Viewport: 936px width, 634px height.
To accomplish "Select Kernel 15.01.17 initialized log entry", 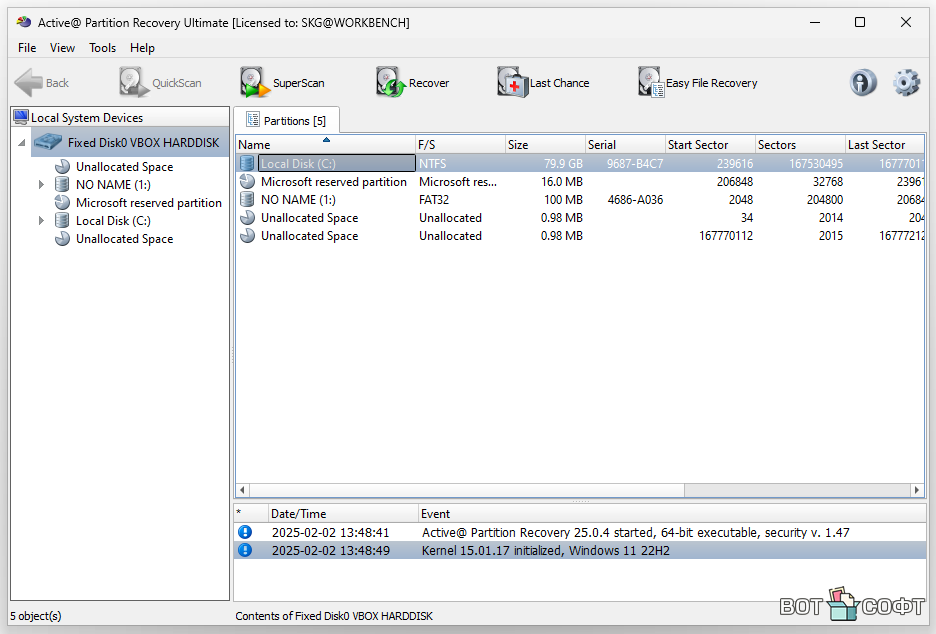I will coord(580,550).
